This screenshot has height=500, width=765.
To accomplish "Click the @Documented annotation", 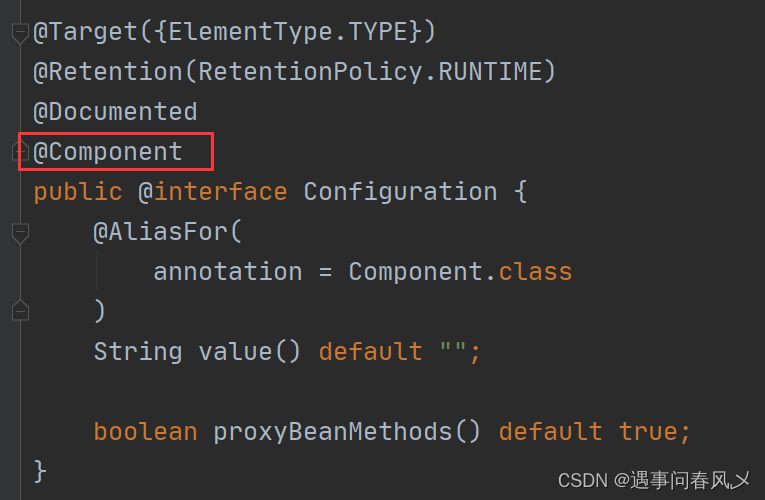I will [115, 112].
